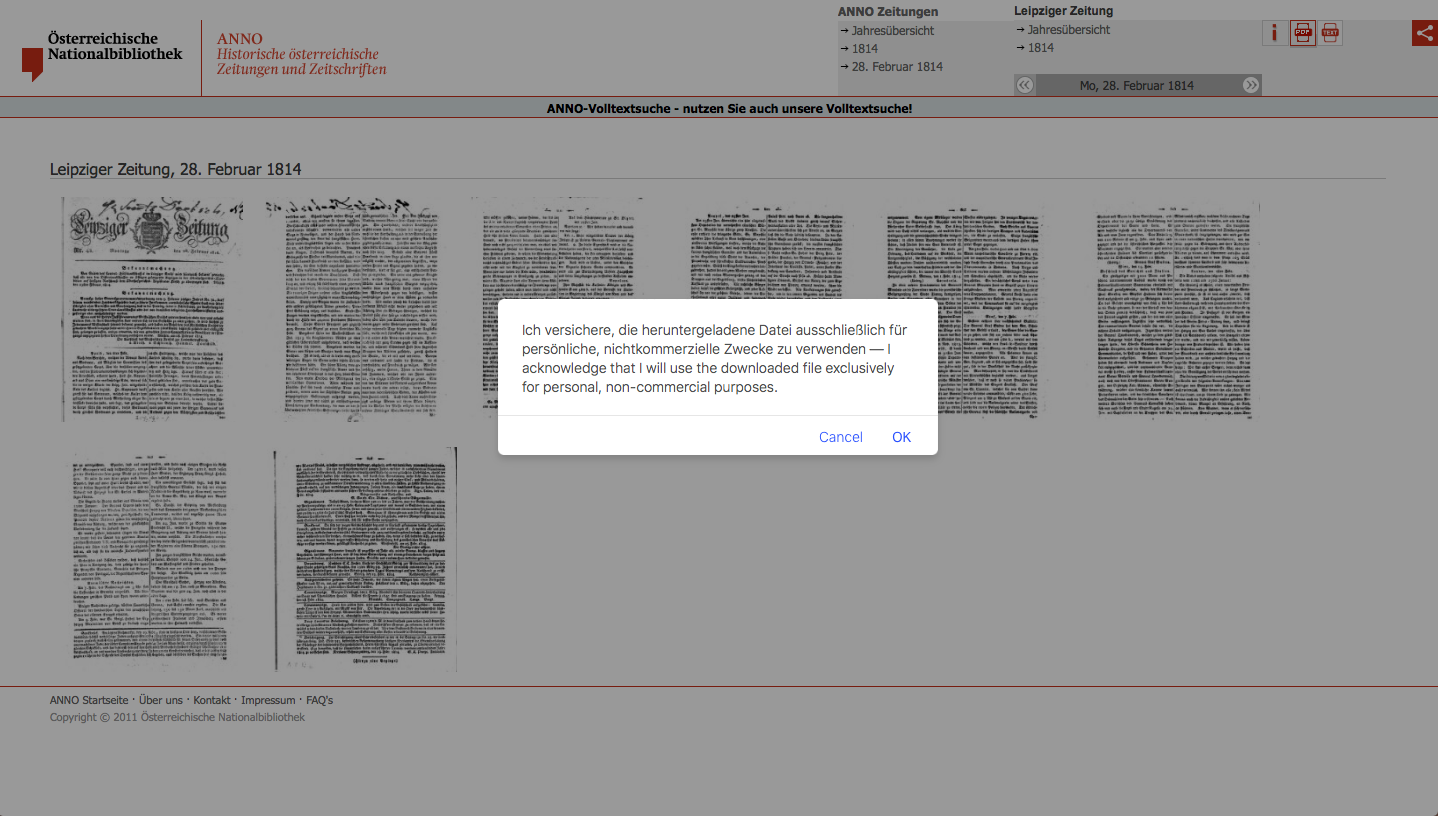Open 1814 under ANNO Zeitungen

click(x=864, y=48)
